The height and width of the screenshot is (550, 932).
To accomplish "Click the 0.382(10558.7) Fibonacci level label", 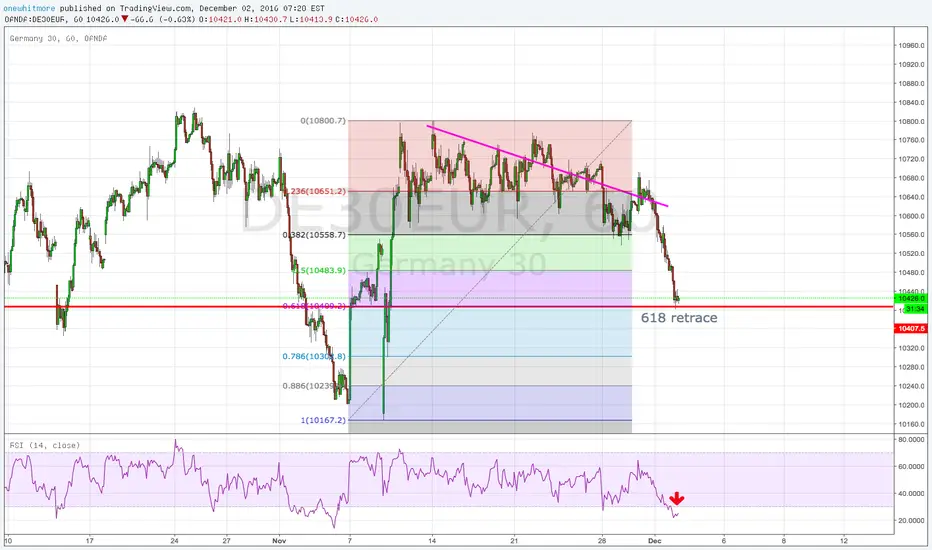I will pos(314,235).
